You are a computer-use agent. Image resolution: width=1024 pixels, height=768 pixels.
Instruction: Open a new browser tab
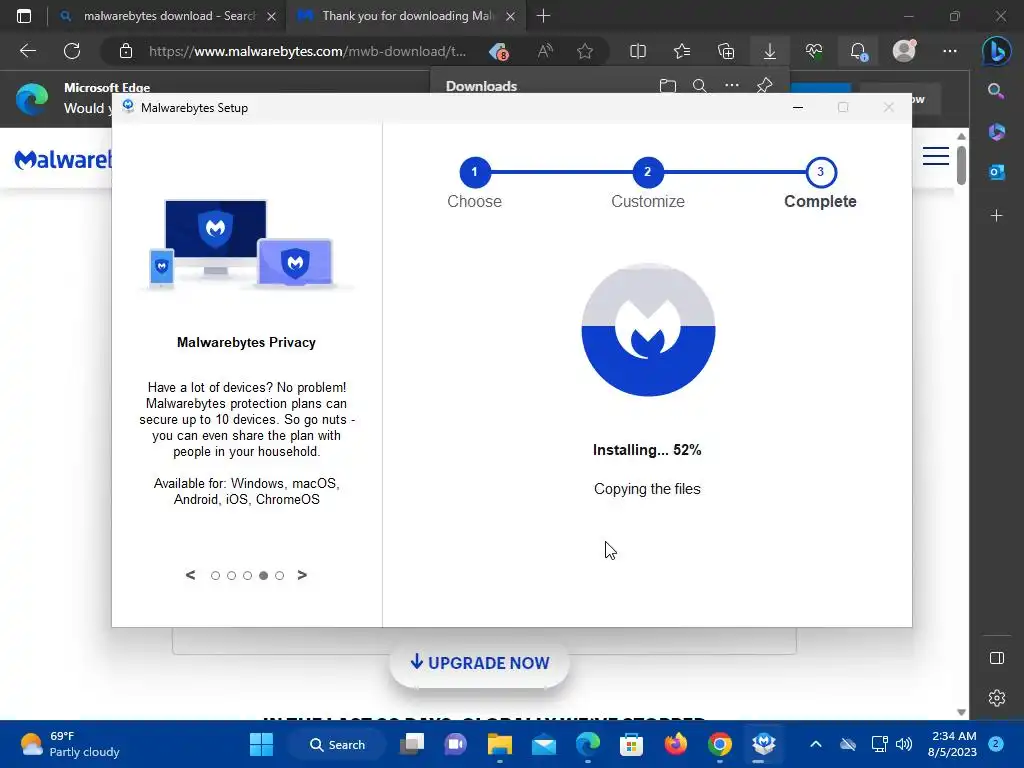point(543,16)
